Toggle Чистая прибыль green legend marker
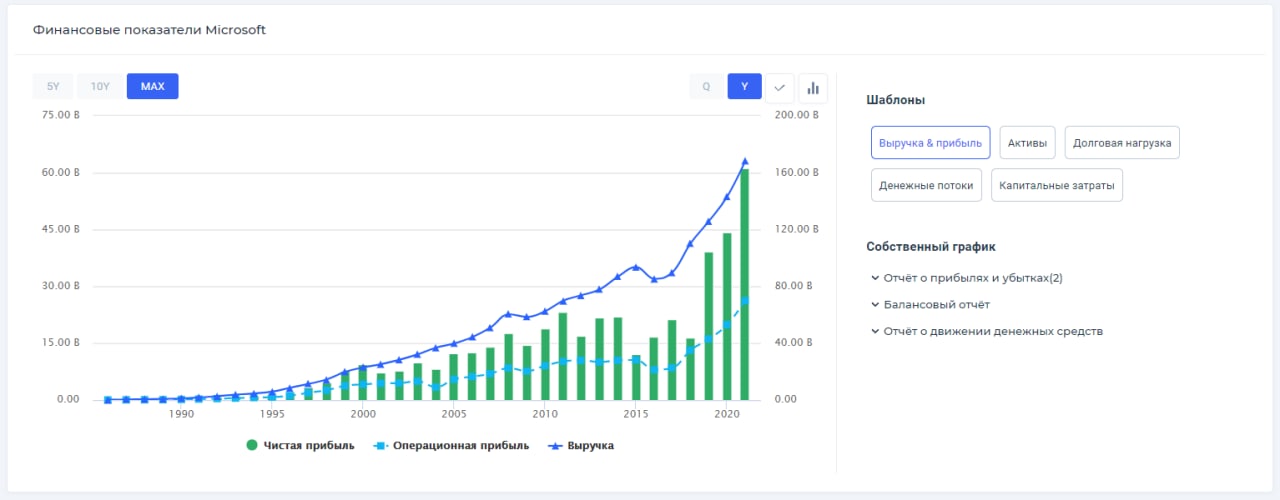1280x500 pixels. (x=252, y=445)
